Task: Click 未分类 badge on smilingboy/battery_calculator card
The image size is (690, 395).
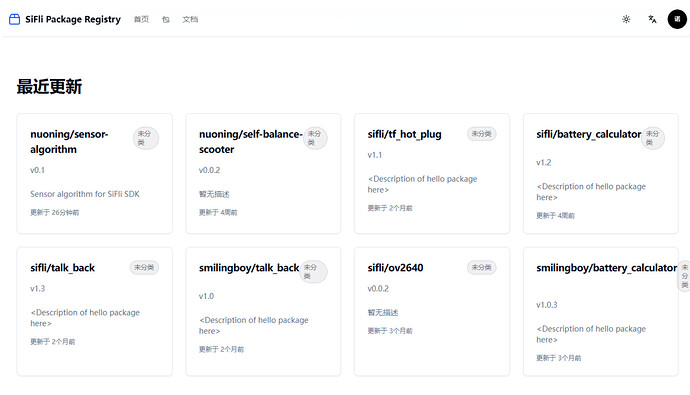Action: [x=684, y=276]
